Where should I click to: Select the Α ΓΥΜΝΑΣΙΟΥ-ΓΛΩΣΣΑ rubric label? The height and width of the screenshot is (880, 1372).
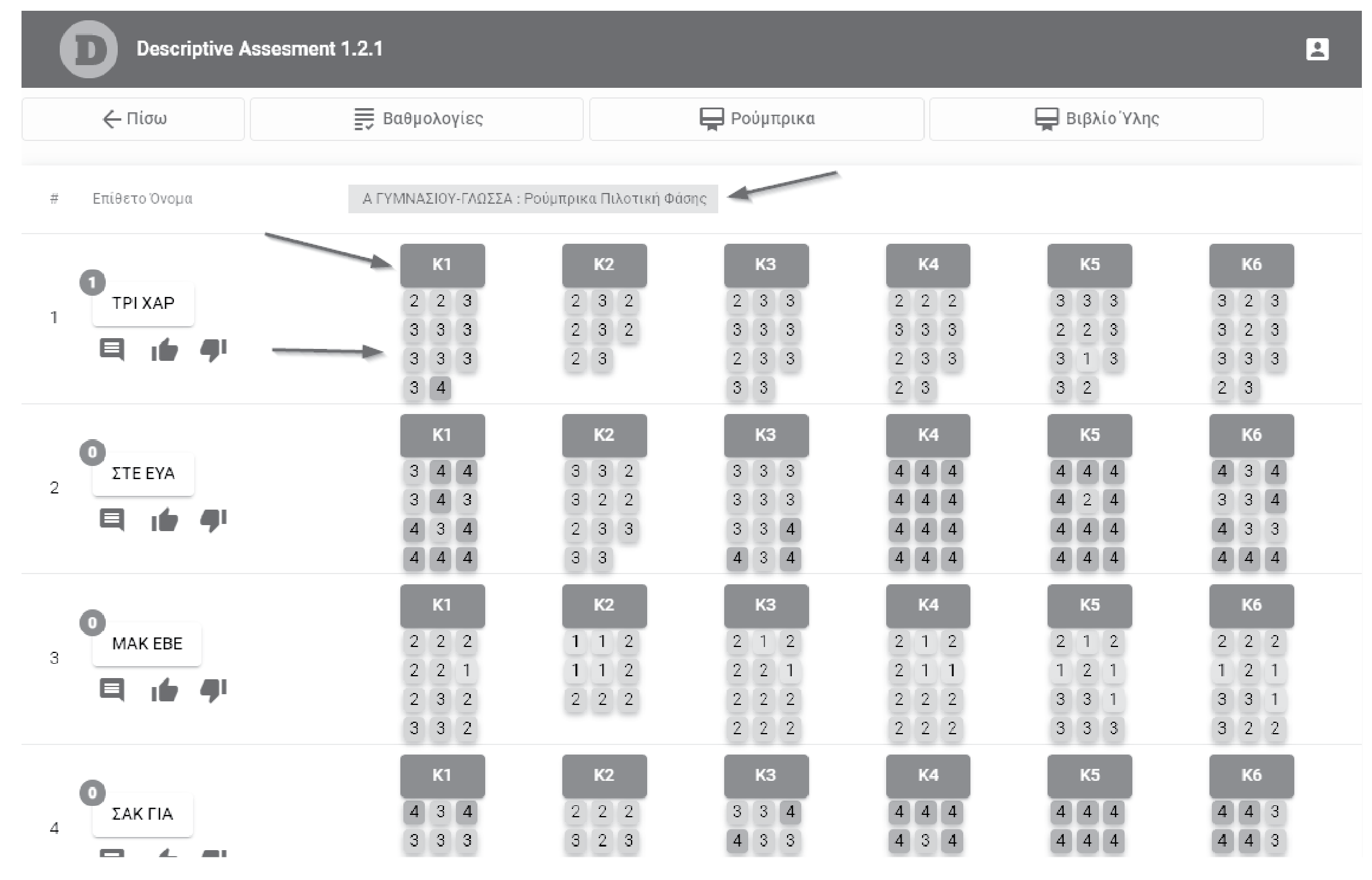(x=533, y=198)
